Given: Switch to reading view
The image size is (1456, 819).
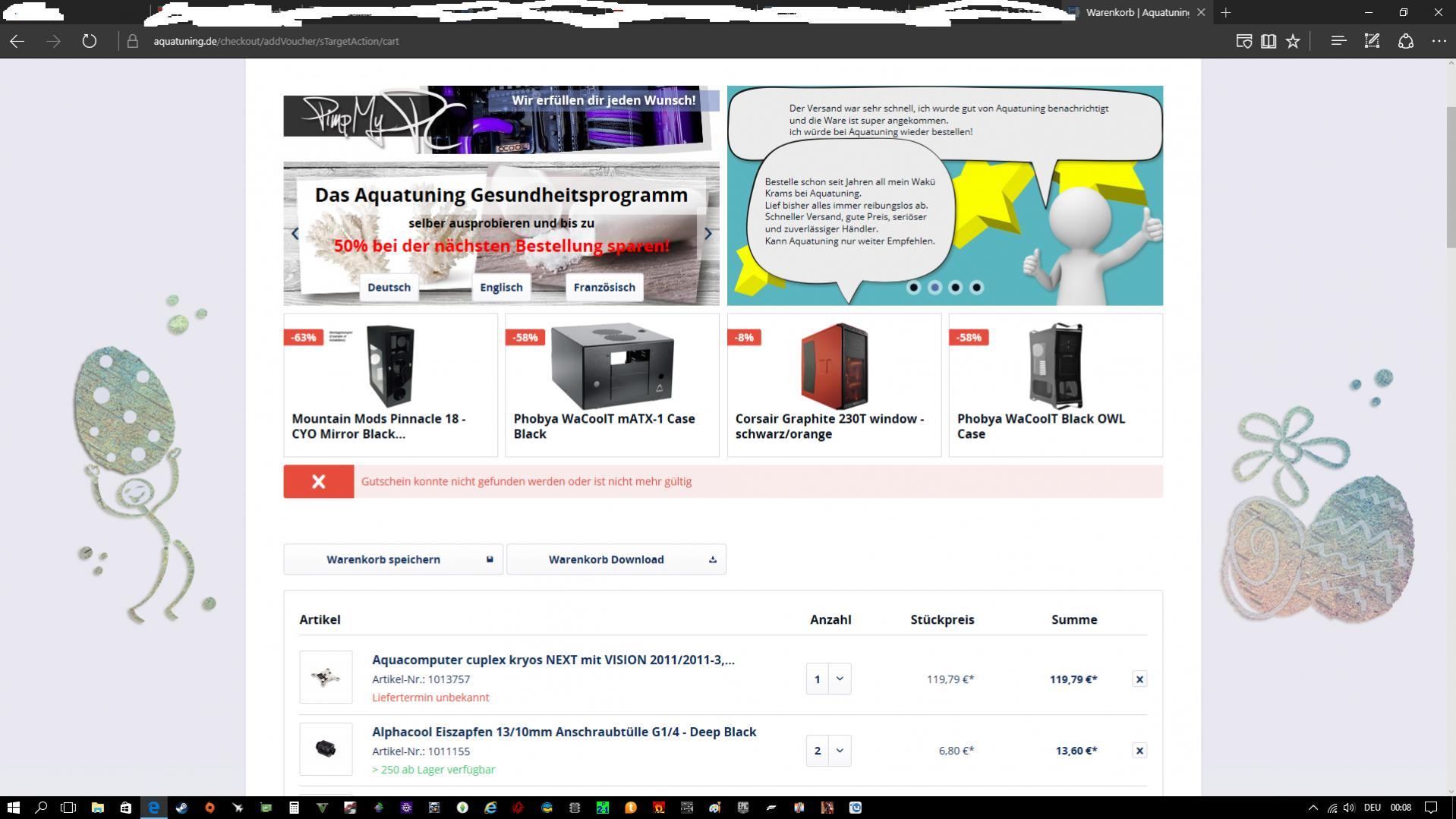Looking at the screenshot, I should [x=1268, y=41].
